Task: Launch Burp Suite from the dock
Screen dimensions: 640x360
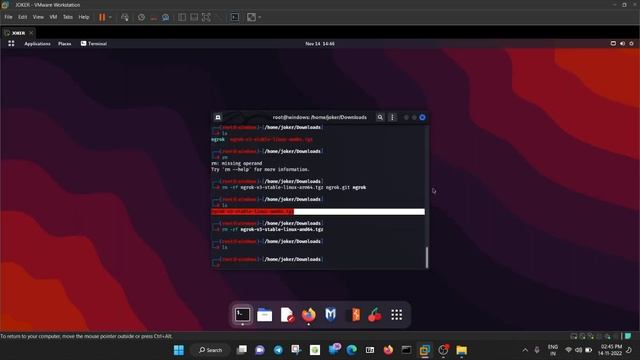Action: coord(353,315)
